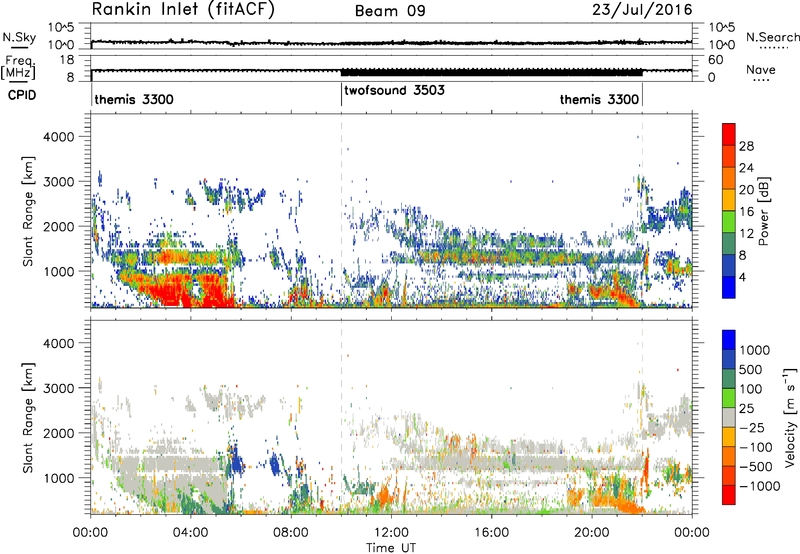
Task: Select the '-500' Velocity colorbar tick label
Action: 756,466
